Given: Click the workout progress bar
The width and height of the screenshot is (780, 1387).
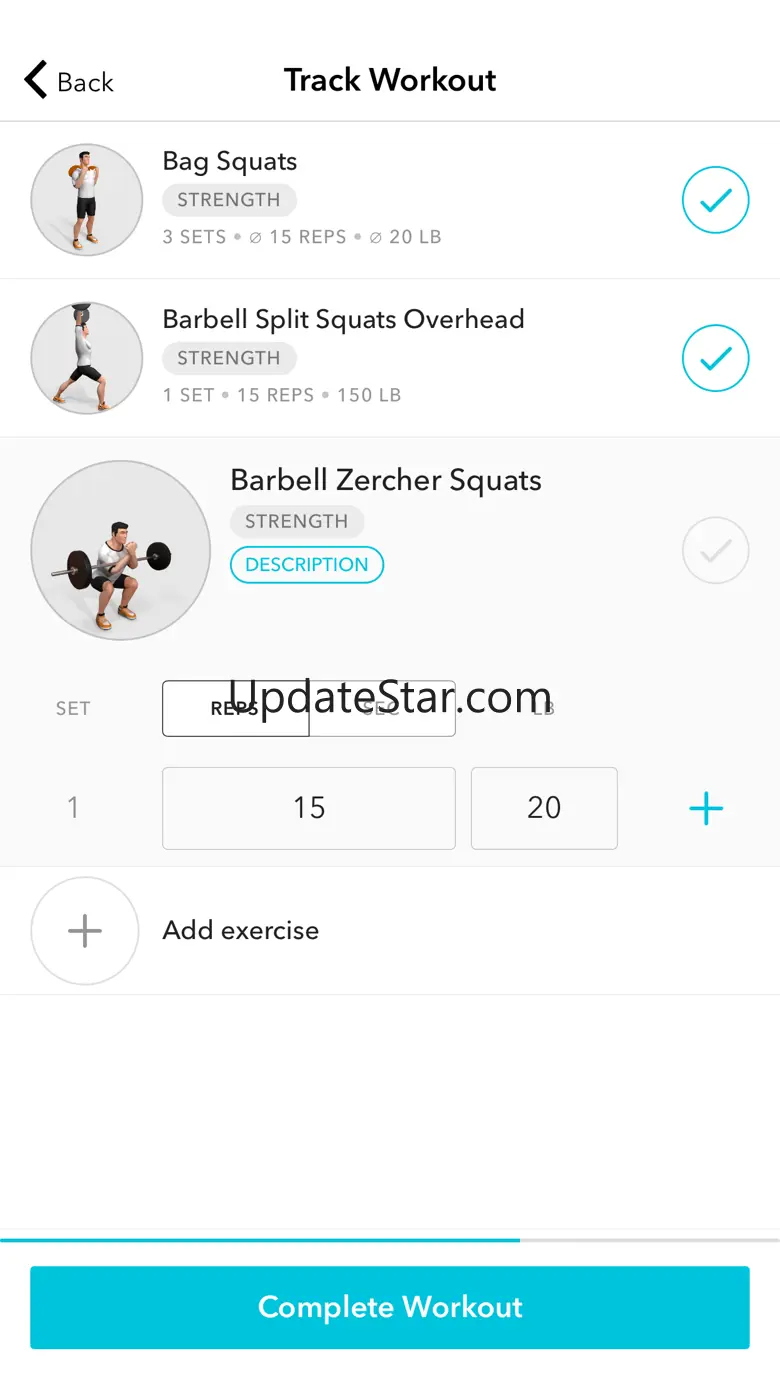Looking at the screenshot, I should pos(390,1240).
